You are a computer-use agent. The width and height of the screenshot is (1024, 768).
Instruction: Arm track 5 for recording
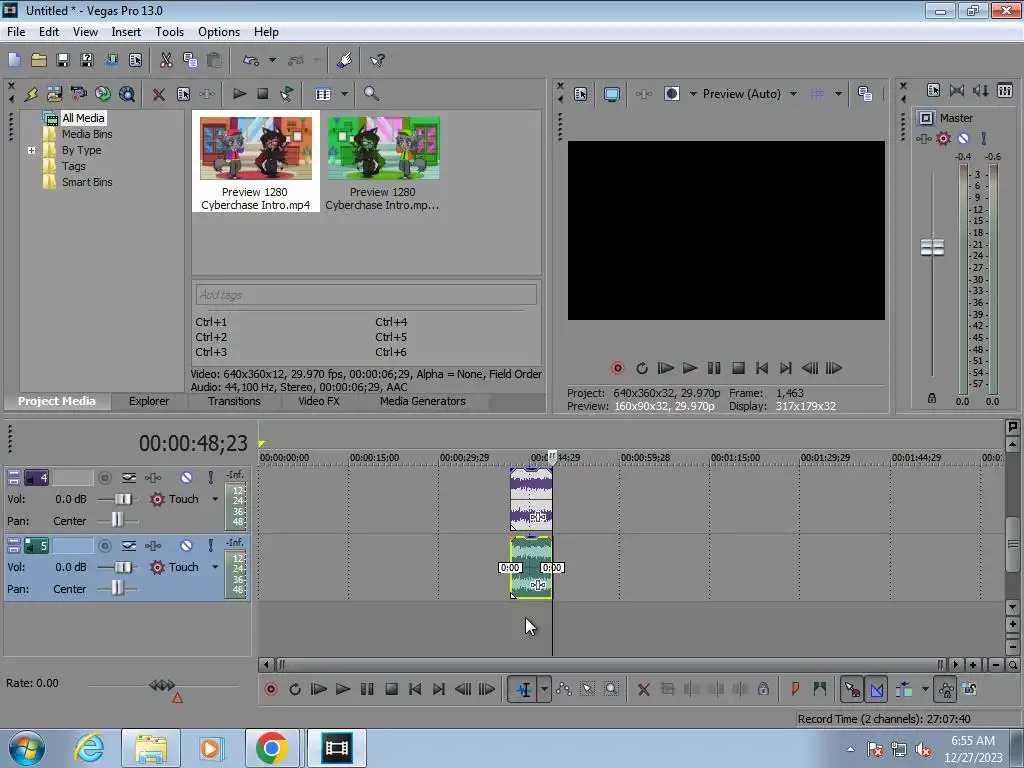pos(104,546)
